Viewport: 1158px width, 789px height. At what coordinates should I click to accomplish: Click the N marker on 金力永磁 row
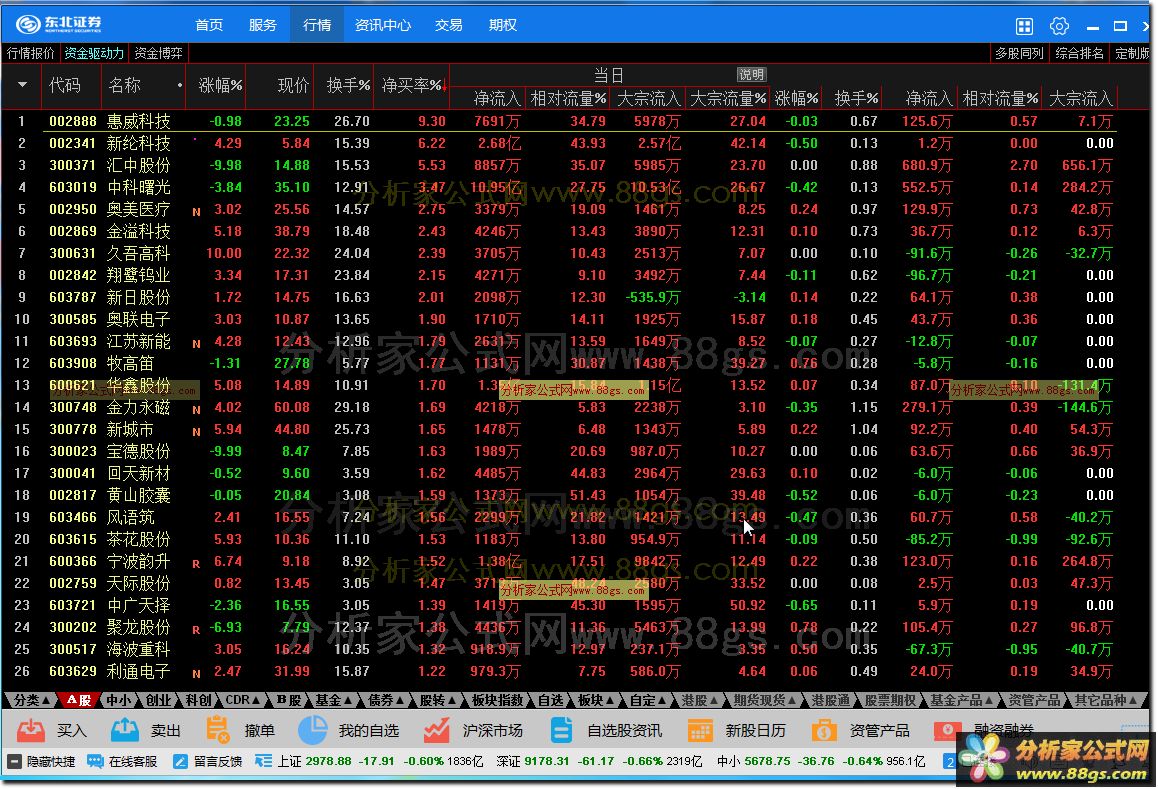(x=196, y=410)
